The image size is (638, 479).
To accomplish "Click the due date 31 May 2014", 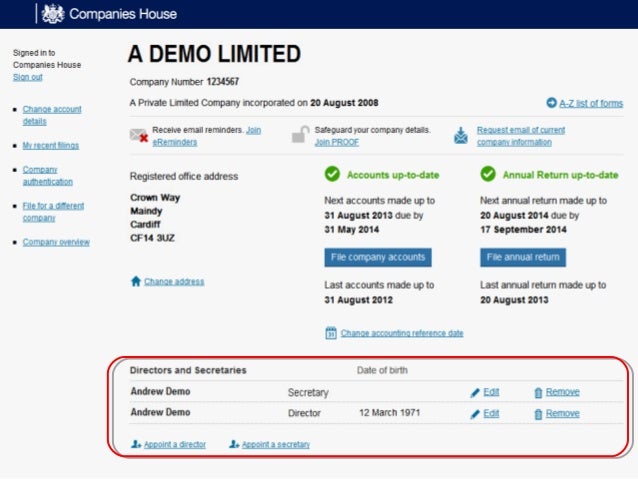I will 352,230.
